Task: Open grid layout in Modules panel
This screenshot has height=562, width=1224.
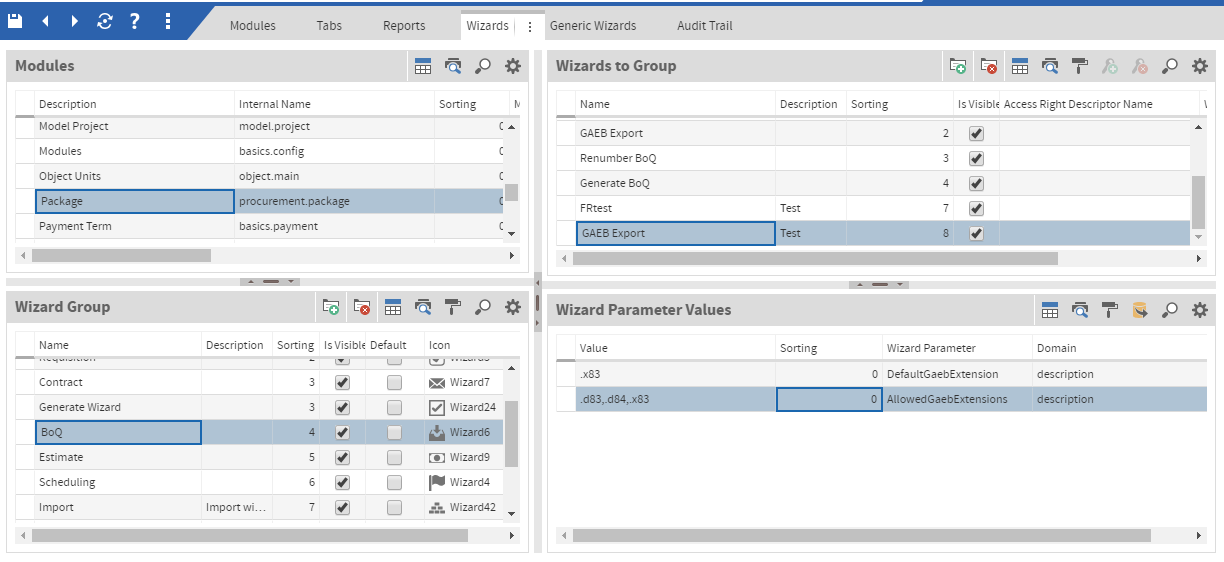Action: [x=423, y=66]
